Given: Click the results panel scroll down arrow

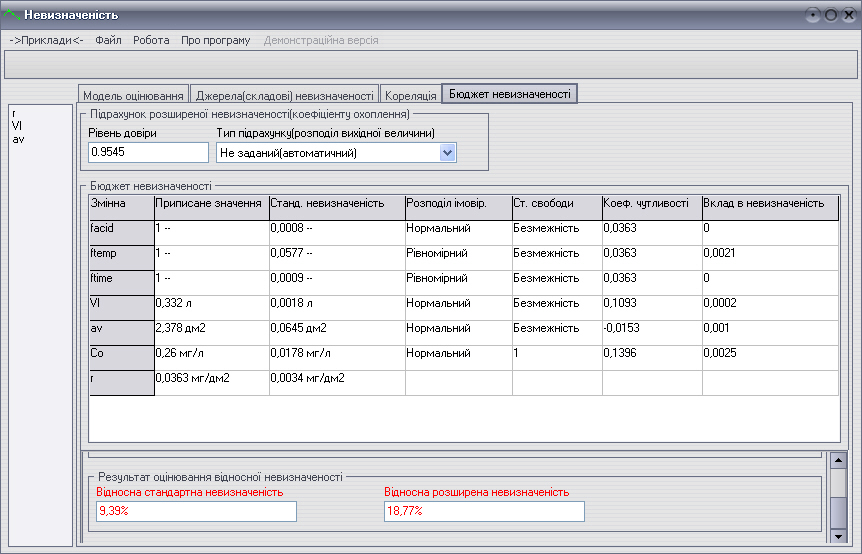Looking at the screenshot, I should pyautogui.click(x=838, y=536).
